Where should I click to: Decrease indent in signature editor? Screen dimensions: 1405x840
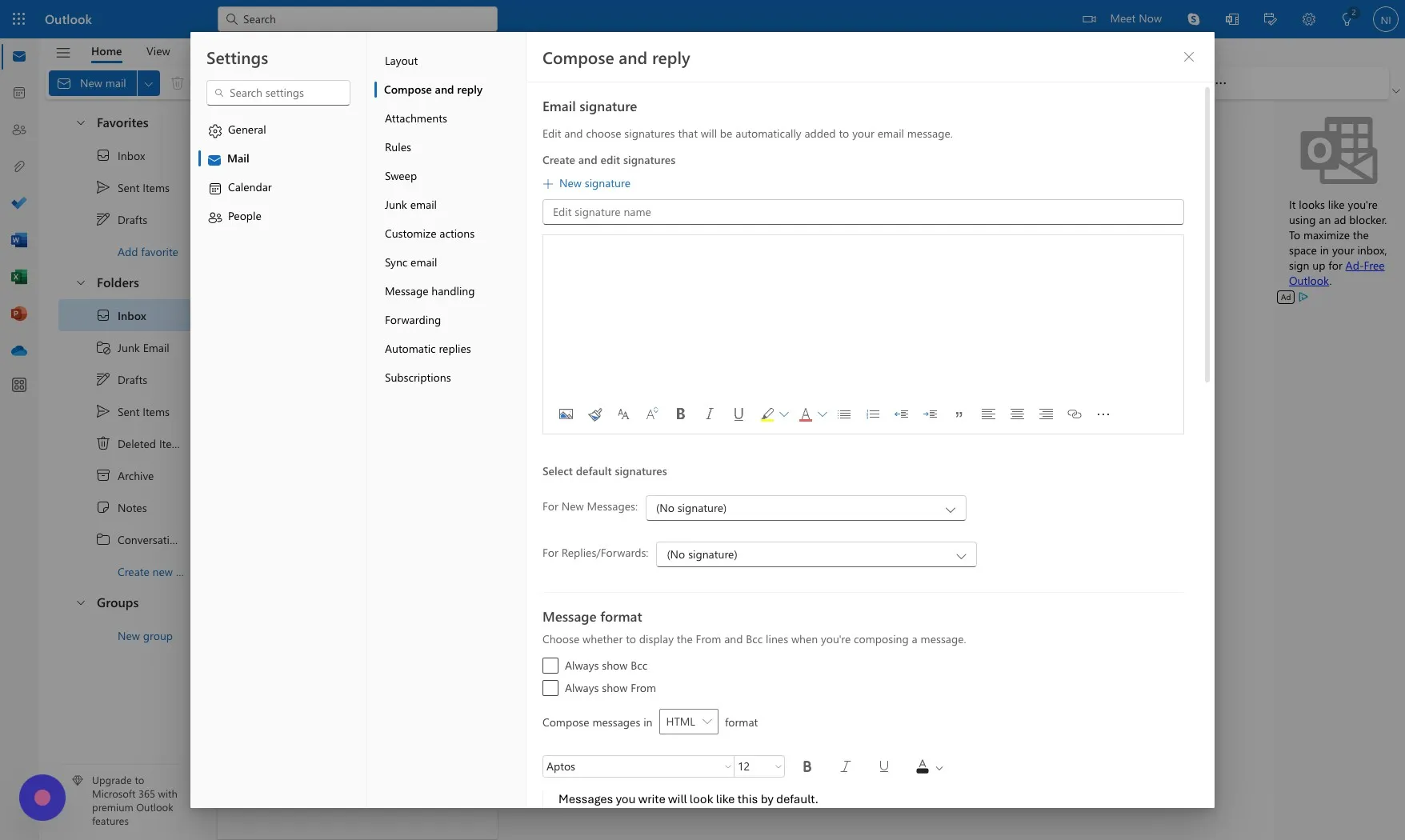click(x=901, y=414)
